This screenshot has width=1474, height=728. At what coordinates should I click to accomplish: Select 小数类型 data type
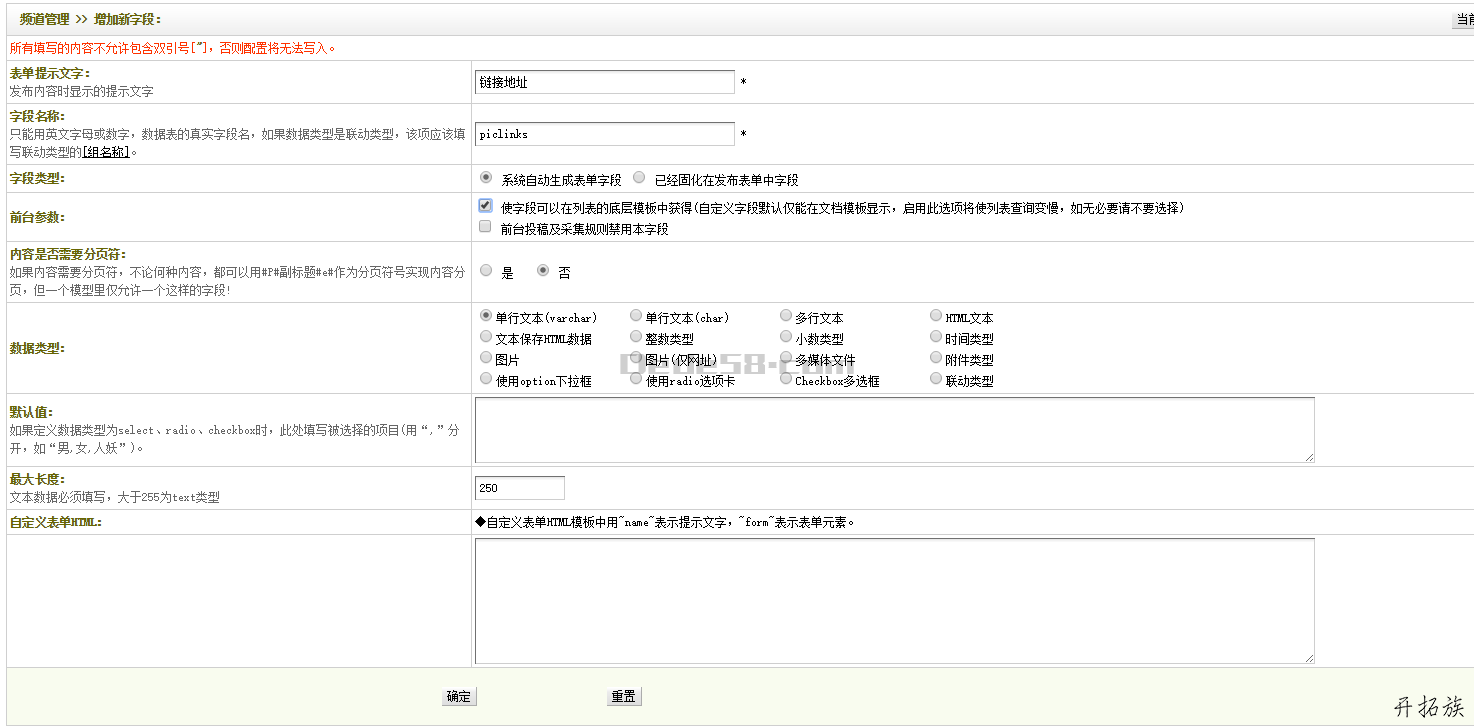click(x=786, y=337)
